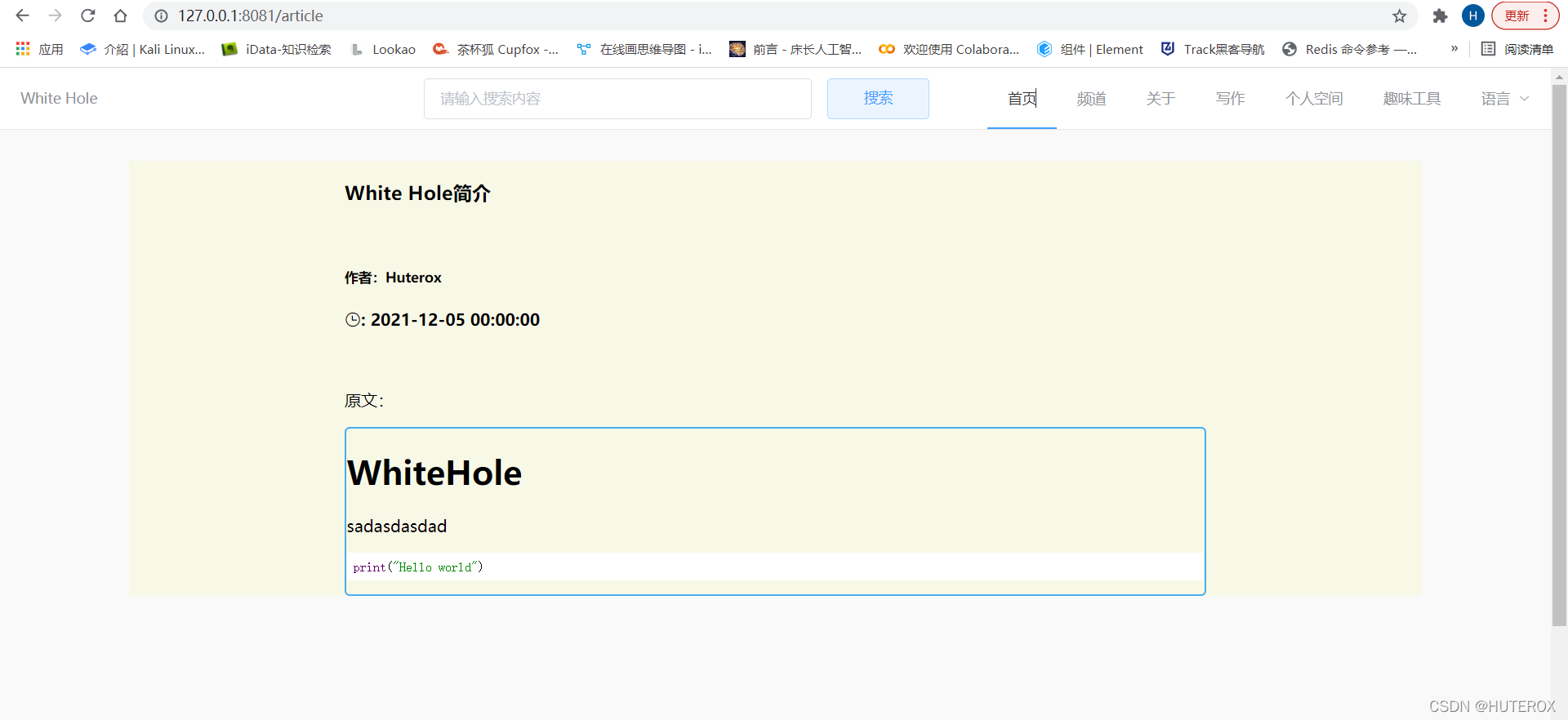The height and width of the screenshot is (720, 1568).
Task: View site information icon in address bar
Action: (x=162, y=16)
